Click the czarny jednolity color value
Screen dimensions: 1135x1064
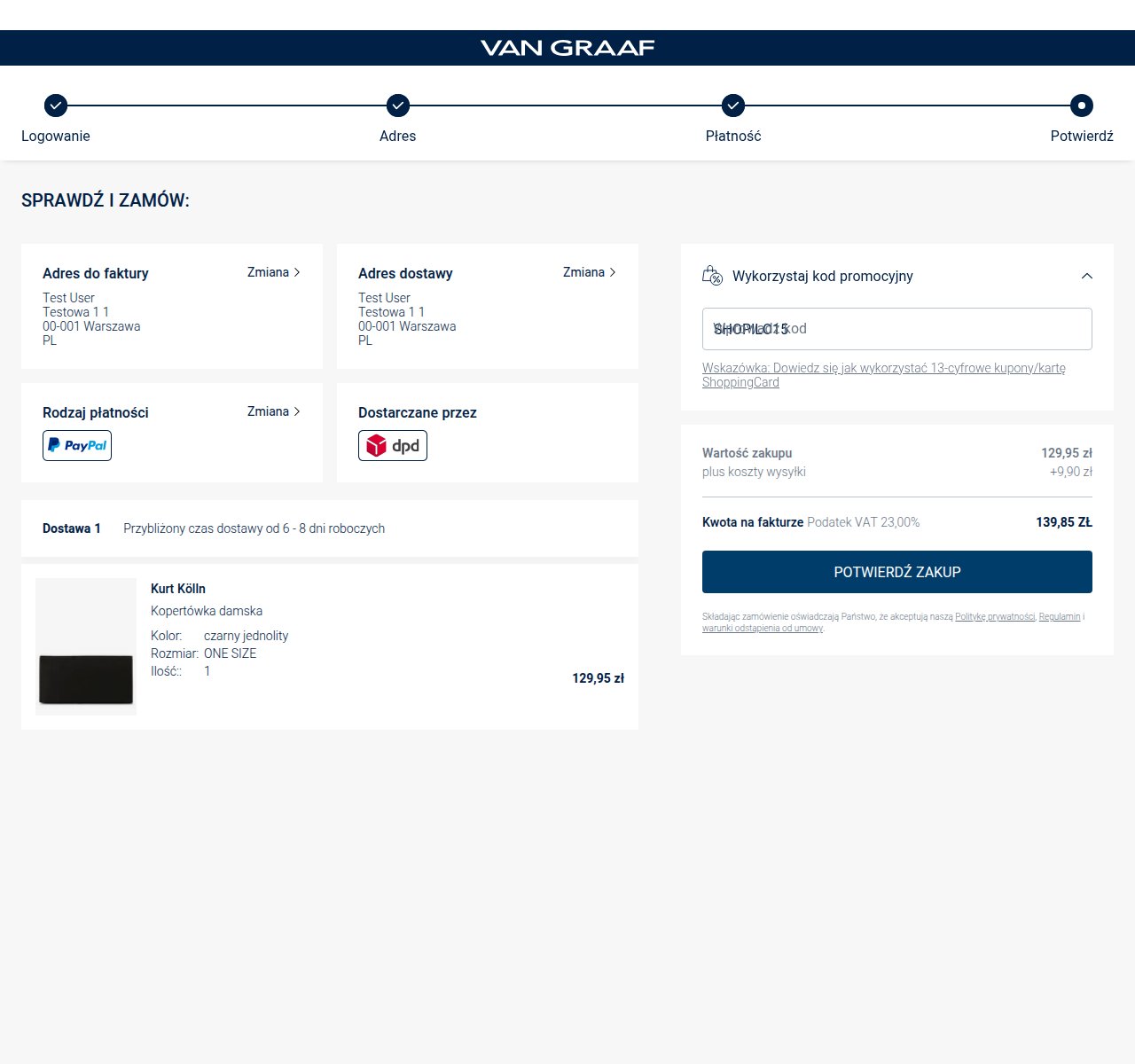pyautogui.click(x=247, y=636)
